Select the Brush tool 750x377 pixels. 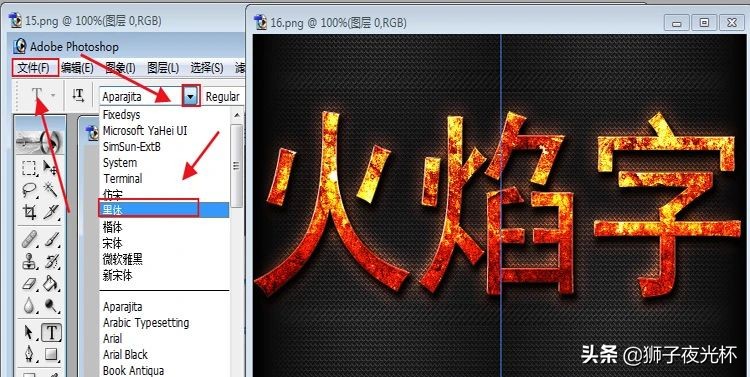51,239
